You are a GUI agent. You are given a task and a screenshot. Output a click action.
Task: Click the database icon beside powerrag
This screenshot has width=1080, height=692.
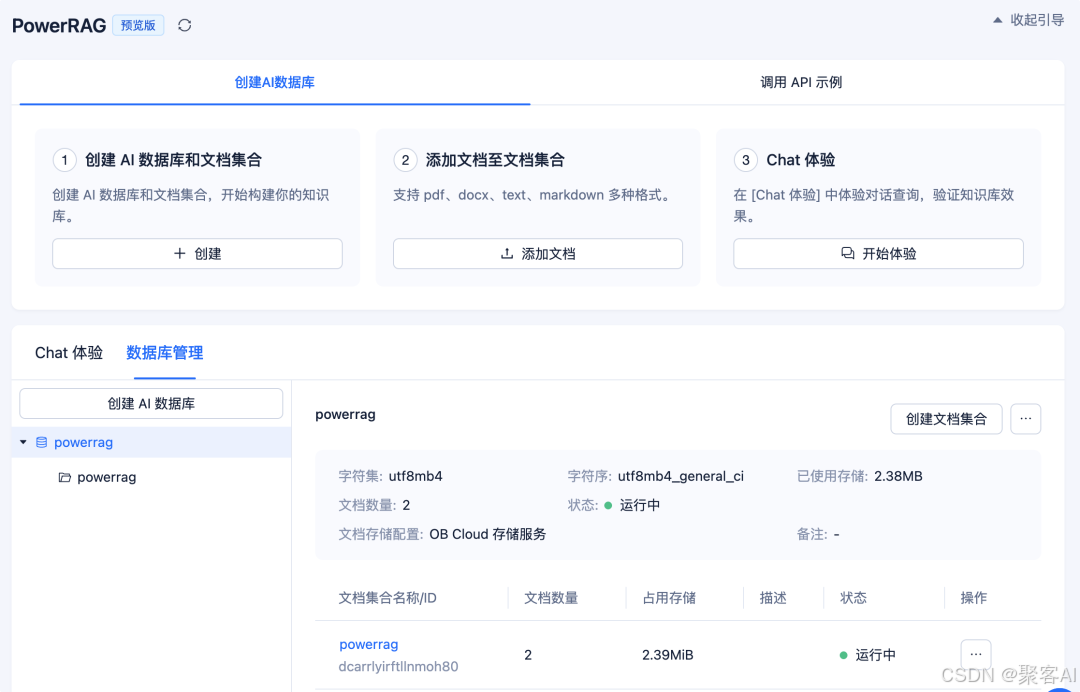pyautogui.click(x=41, y=442)
